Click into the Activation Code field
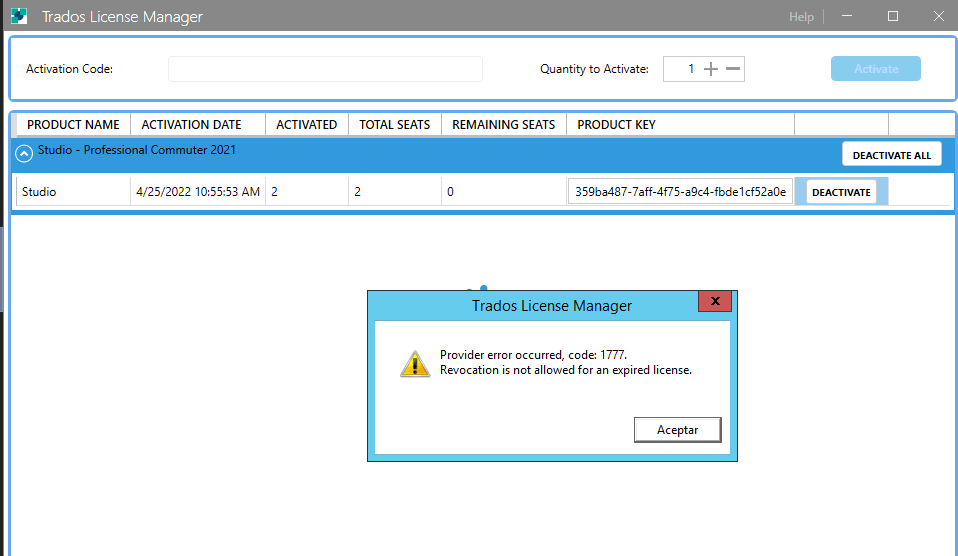The height and width of the screenshot is (556, 958). point(325,69)
